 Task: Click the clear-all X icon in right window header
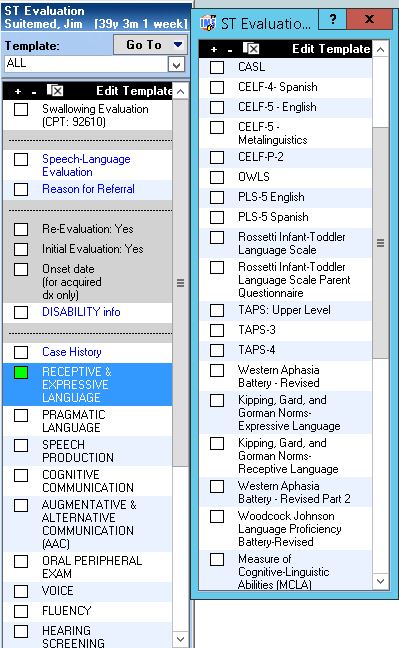tap(251, 48)
